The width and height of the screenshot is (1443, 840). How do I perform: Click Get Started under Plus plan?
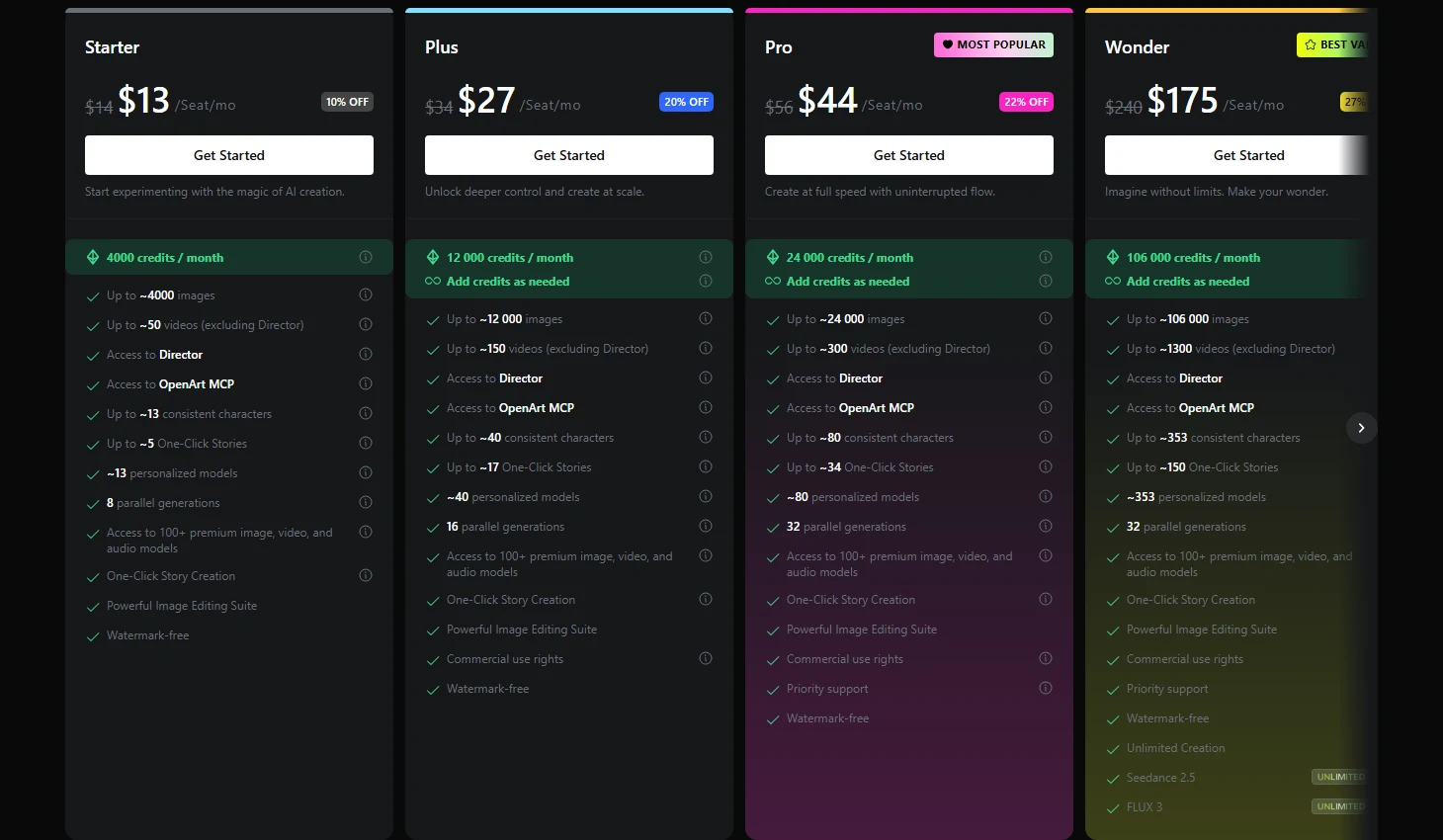pyautogui.click(x=569, y=155)
